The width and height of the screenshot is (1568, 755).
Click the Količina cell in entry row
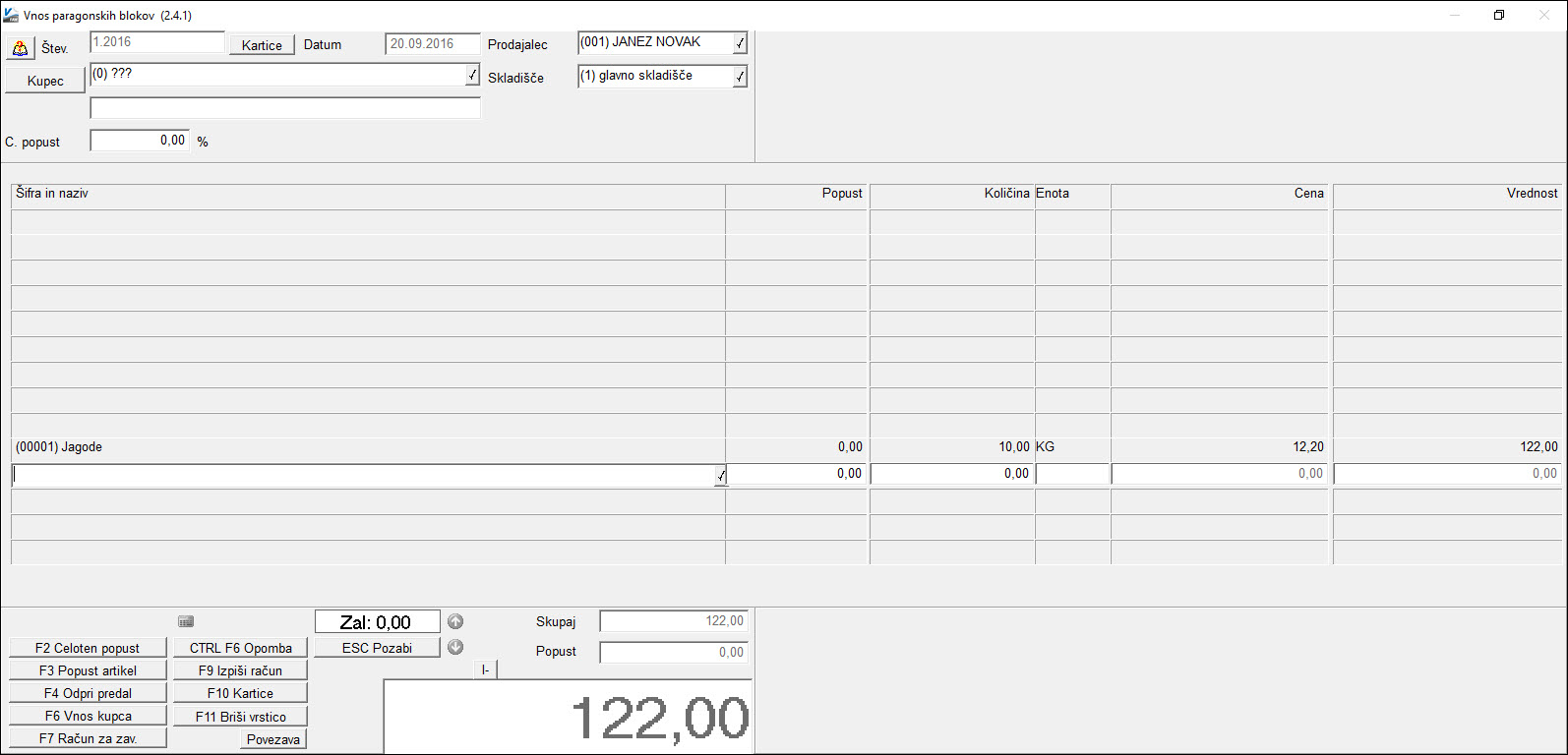[952, 474]
